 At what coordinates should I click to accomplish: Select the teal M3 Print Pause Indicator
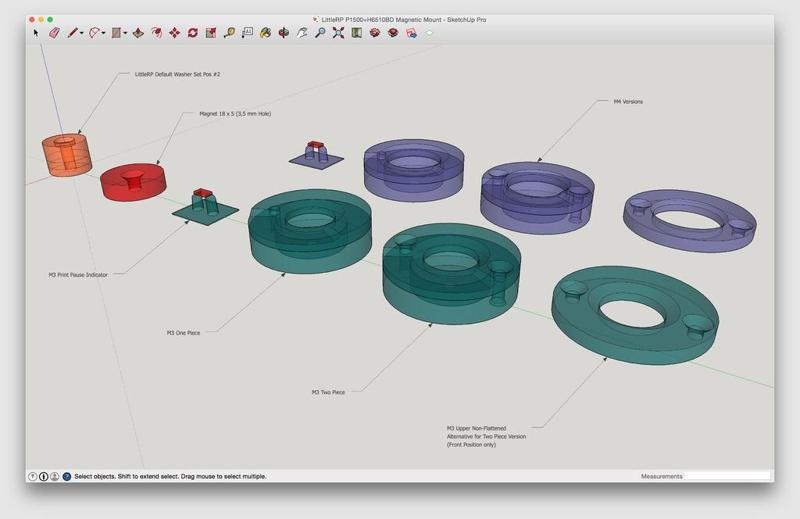coord(205,208)
